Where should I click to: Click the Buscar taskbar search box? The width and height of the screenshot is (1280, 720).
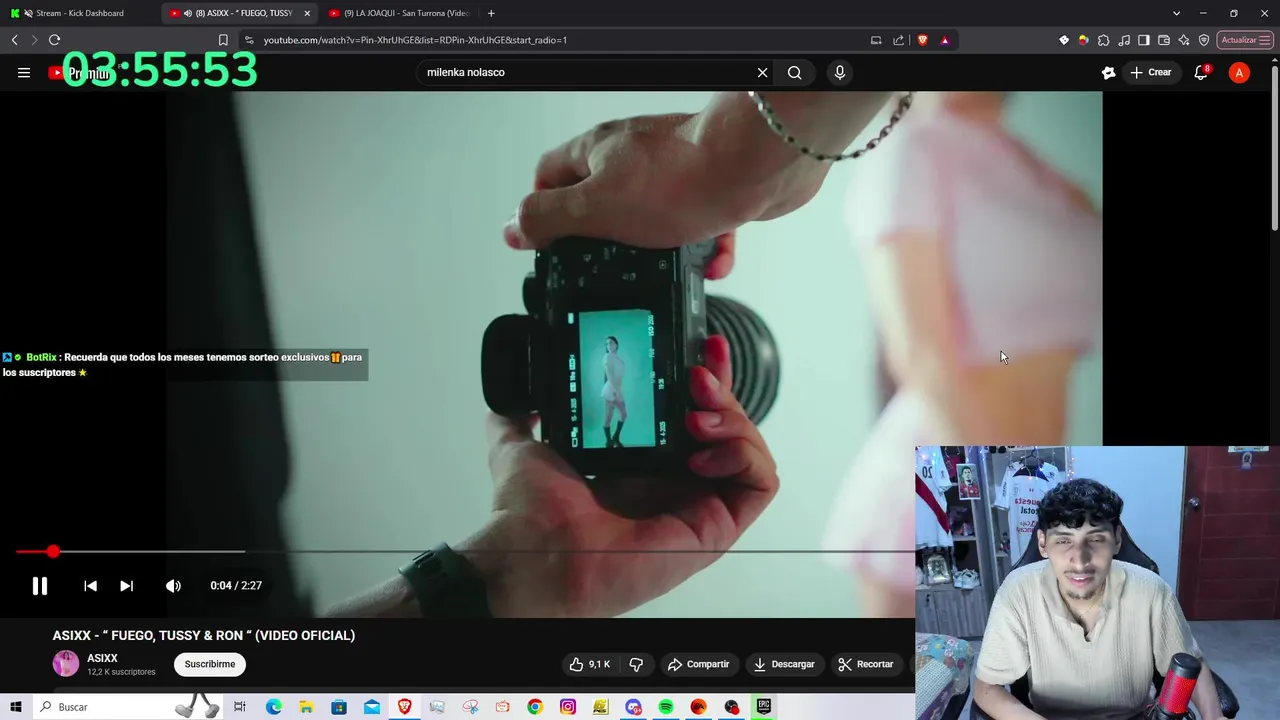point(128,707)
